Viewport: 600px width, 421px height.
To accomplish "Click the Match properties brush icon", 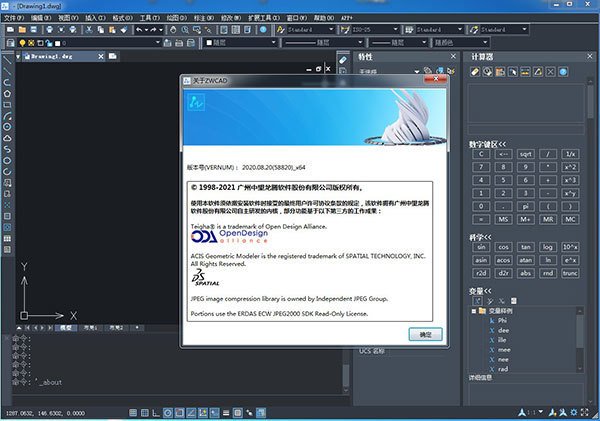I will pyautogui.click(x=124, y=29).
